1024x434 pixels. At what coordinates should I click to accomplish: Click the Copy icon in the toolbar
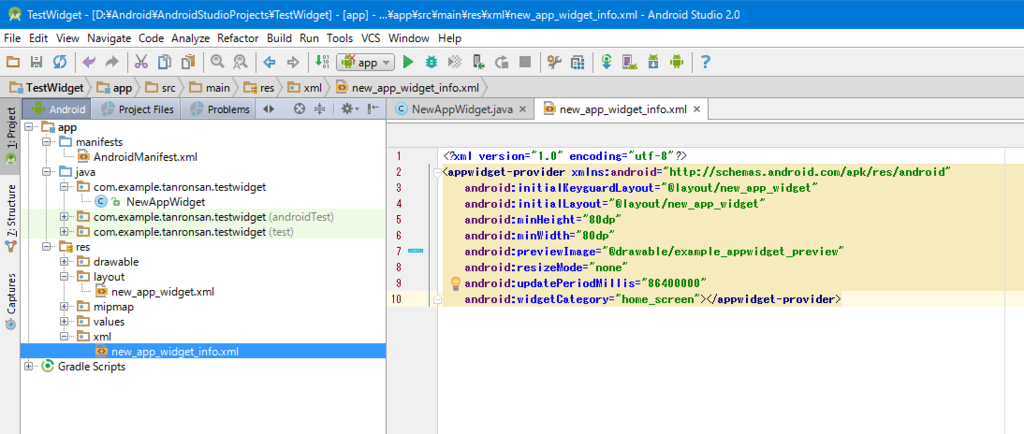165,63
